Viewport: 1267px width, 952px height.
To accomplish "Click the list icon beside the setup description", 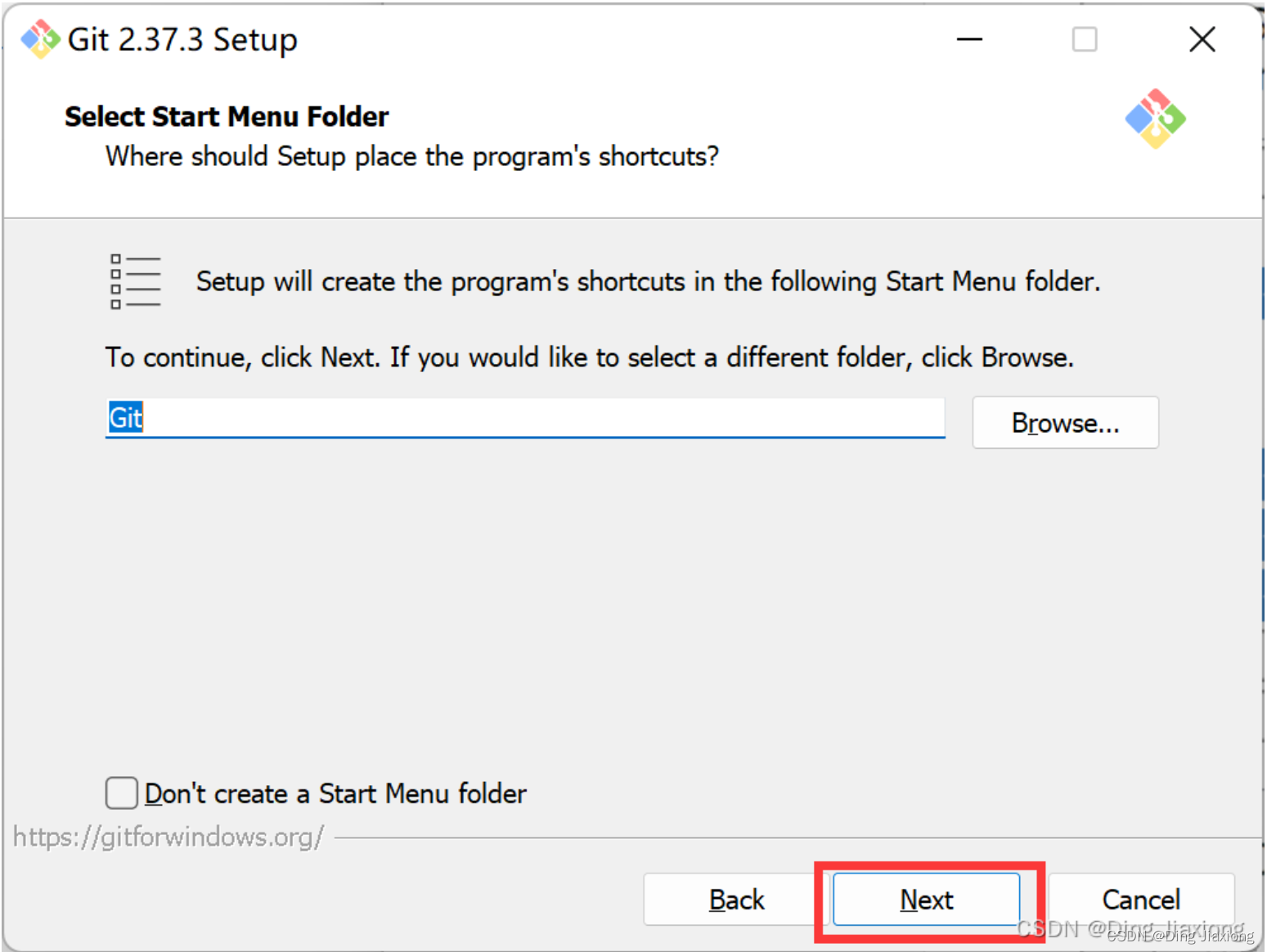I will tap(136, 281).
